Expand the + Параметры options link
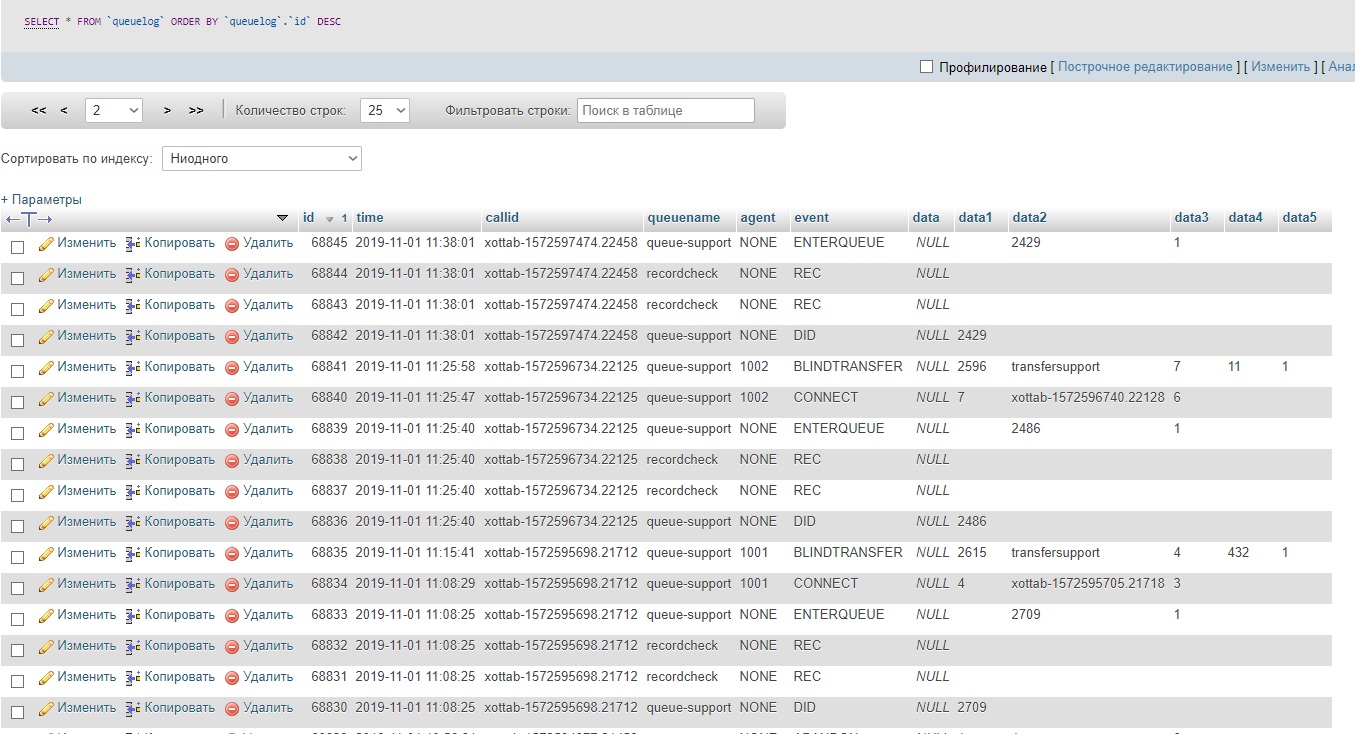Viewport: 1355px width, 734px height. click(42, 199)
